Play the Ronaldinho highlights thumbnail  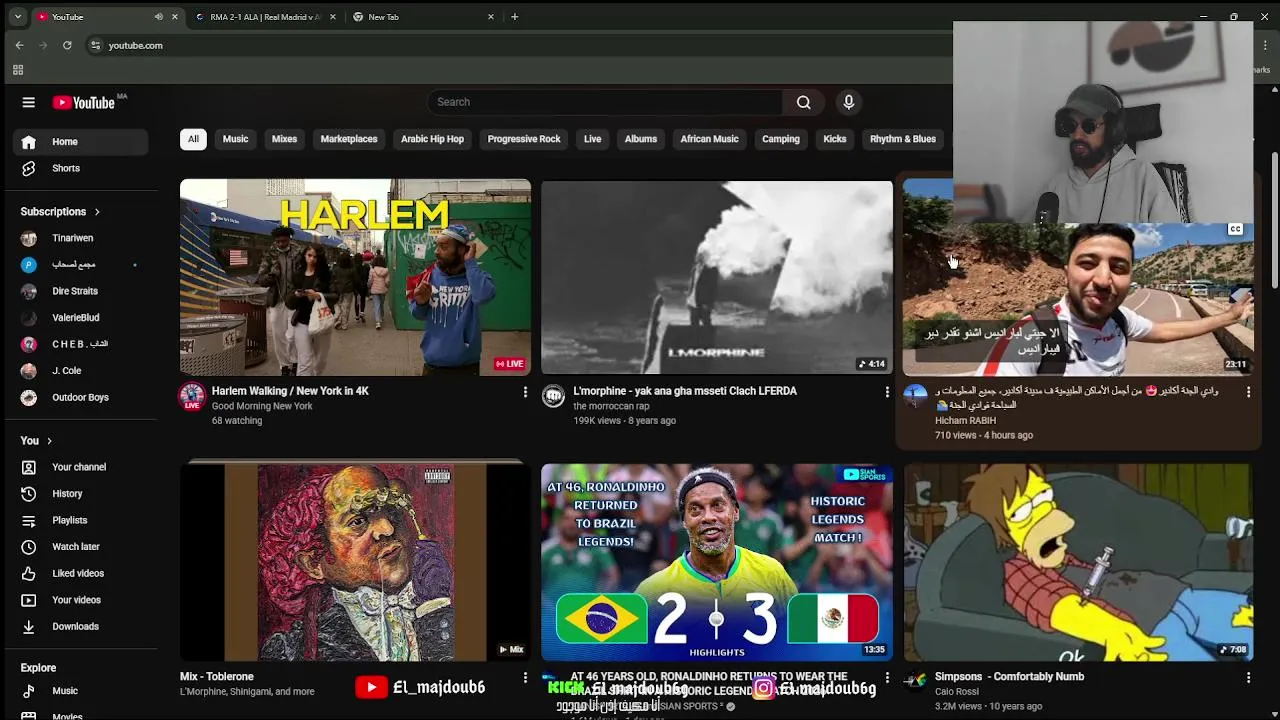[x=716, y=562]
